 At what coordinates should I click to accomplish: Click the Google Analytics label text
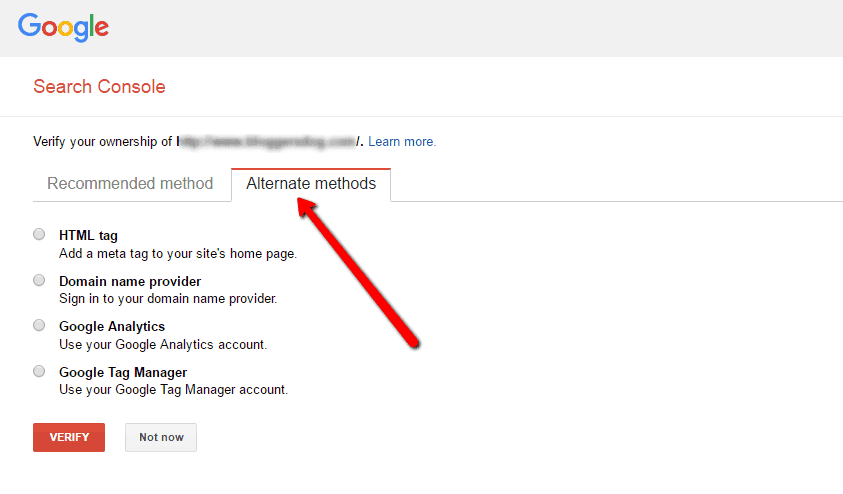pyautogui.click(x=112, y=326)
